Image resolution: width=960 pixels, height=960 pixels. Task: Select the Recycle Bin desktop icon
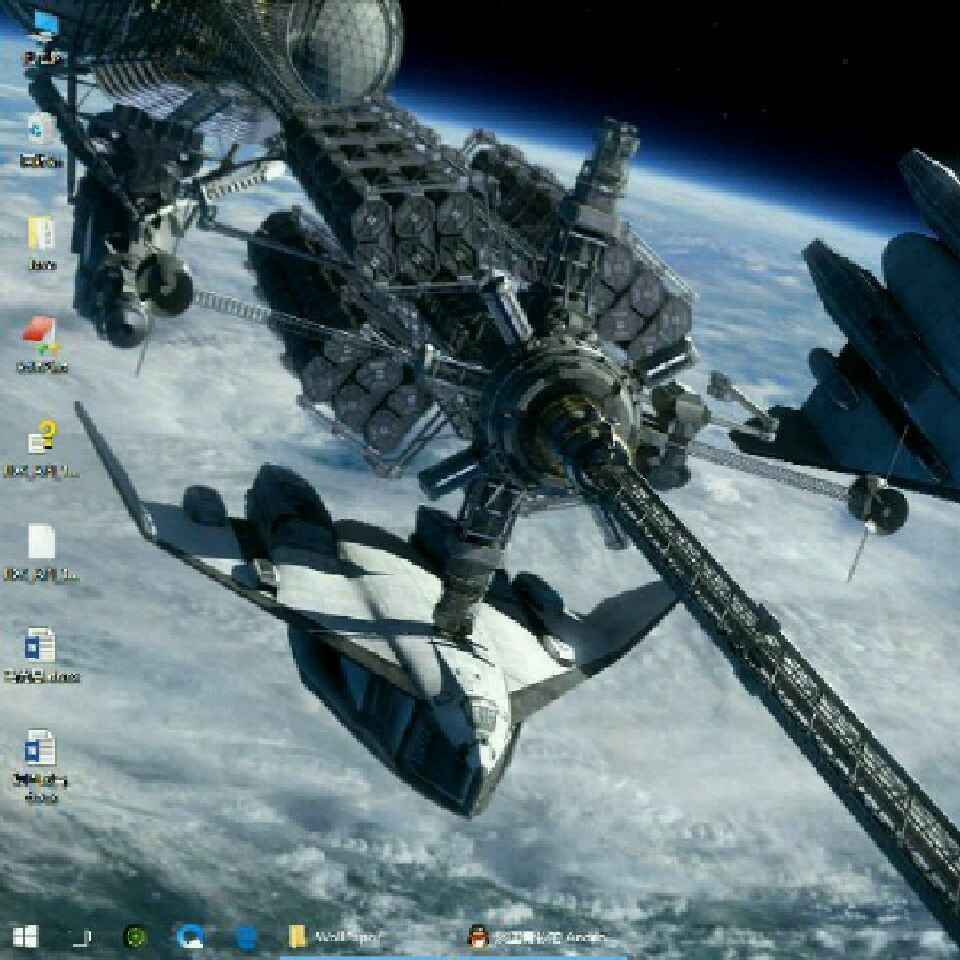click(42, 141)
